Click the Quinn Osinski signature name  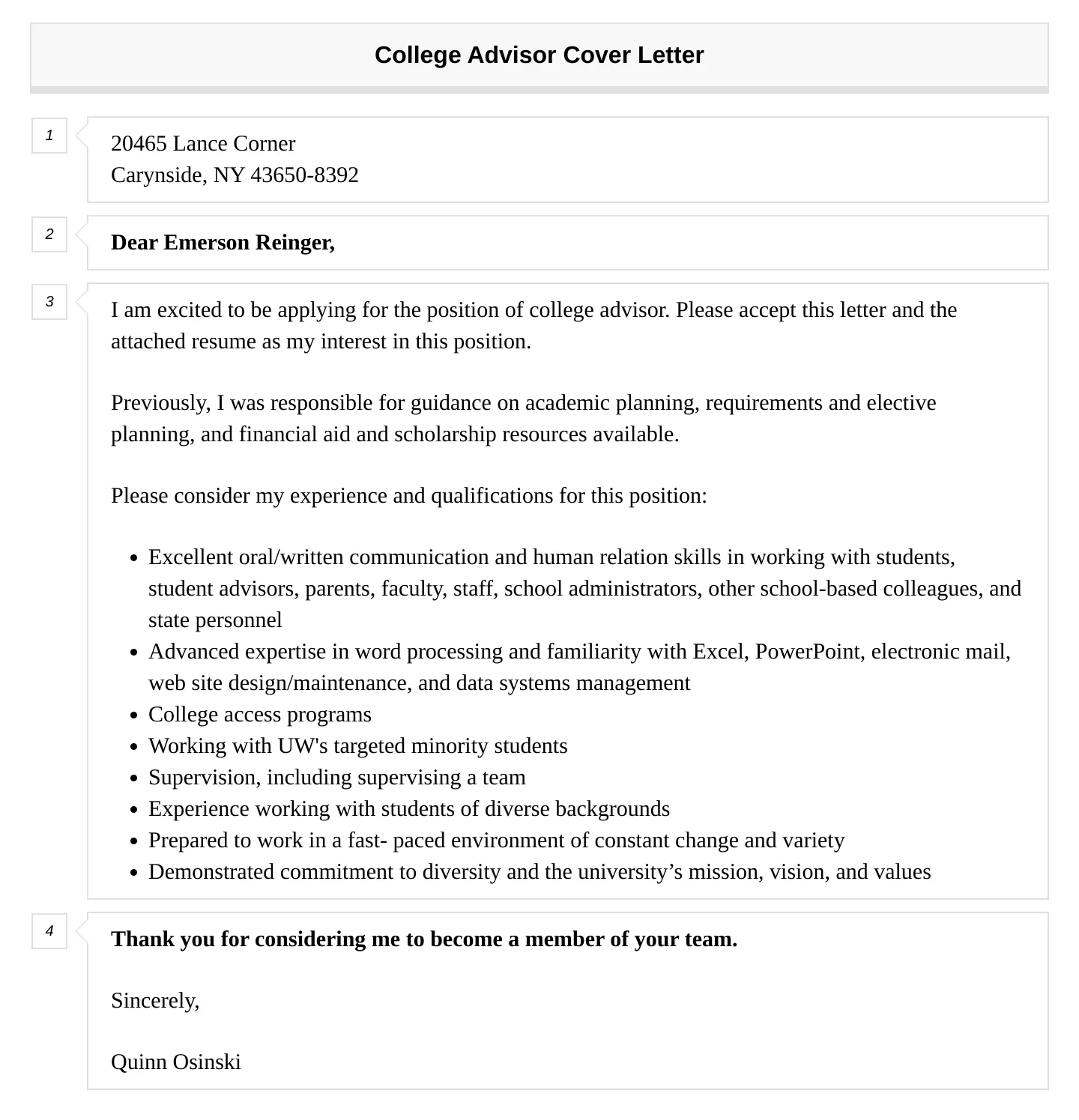pos(176,1062)
